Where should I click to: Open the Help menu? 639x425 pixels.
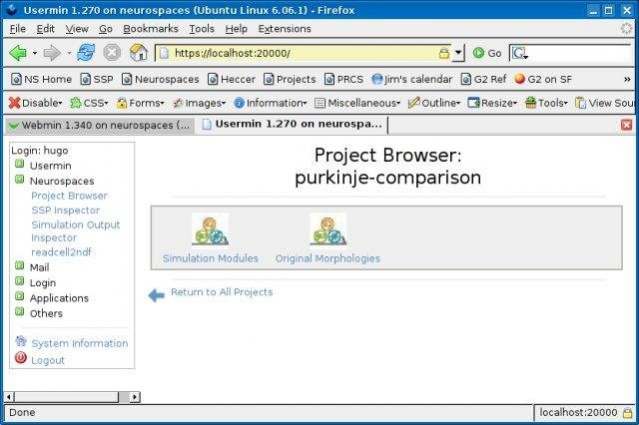point(236,29)
